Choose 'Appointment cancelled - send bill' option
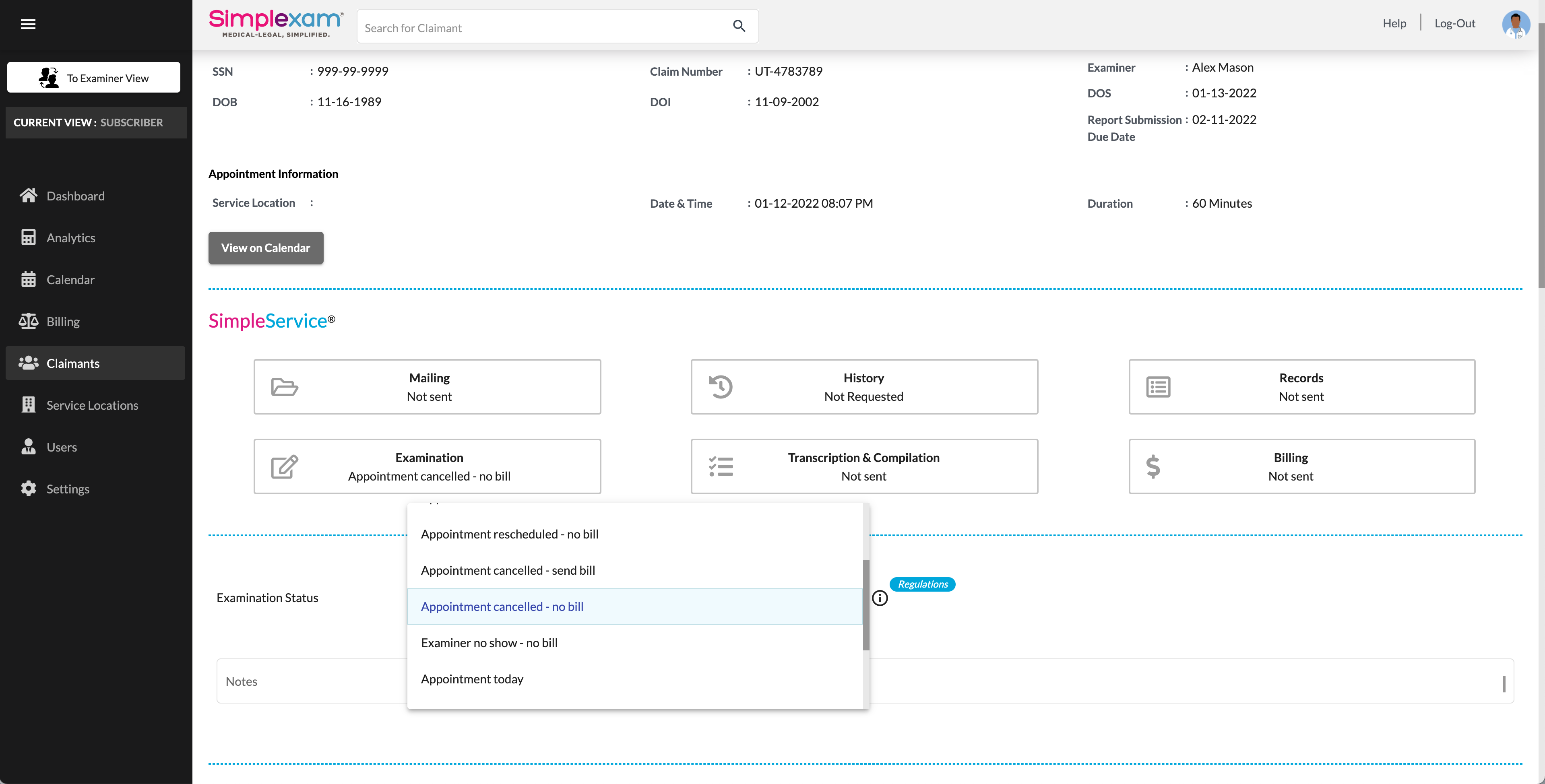 (507, 570)
